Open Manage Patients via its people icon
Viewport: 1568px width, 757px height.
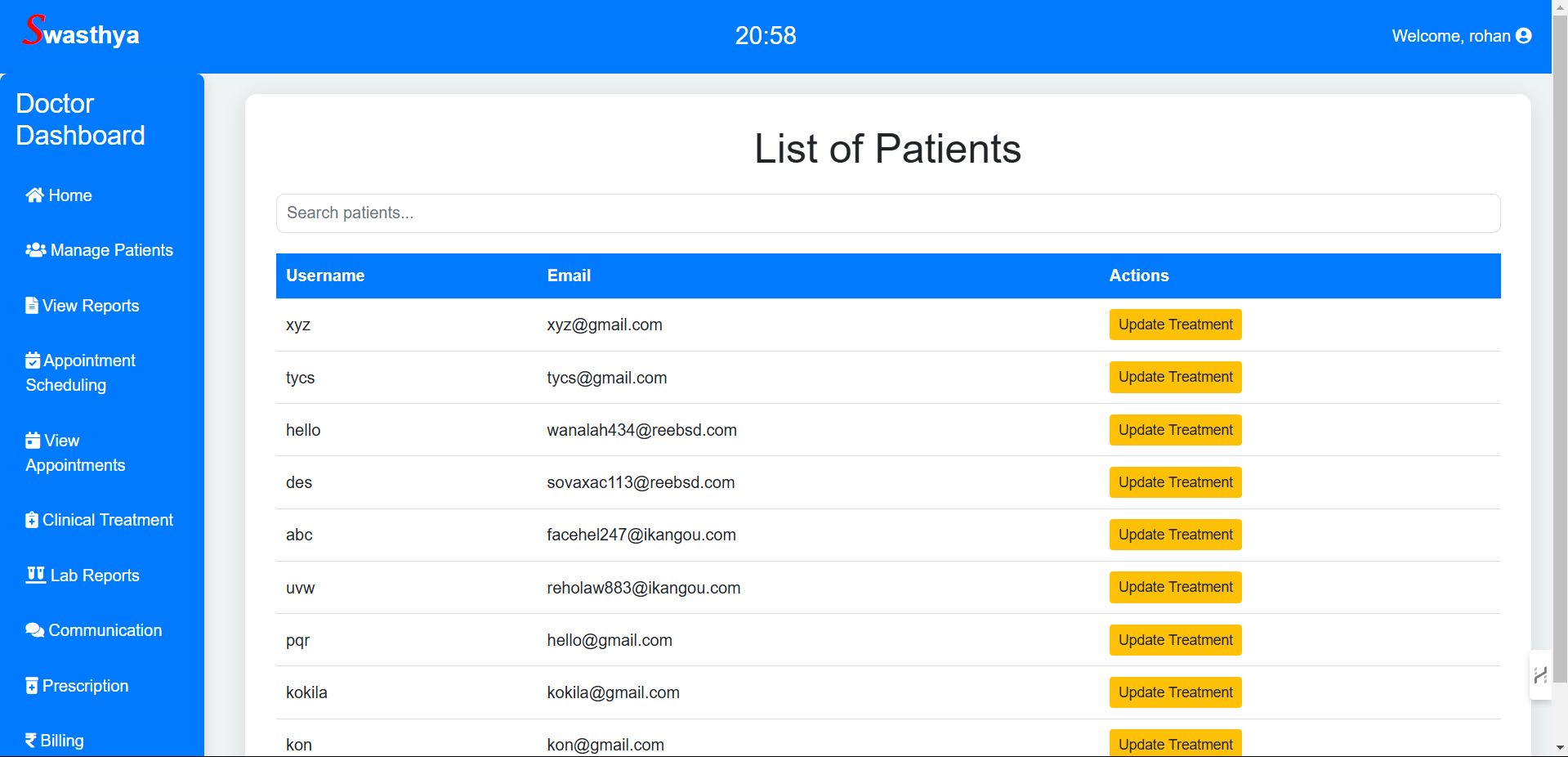34,250
